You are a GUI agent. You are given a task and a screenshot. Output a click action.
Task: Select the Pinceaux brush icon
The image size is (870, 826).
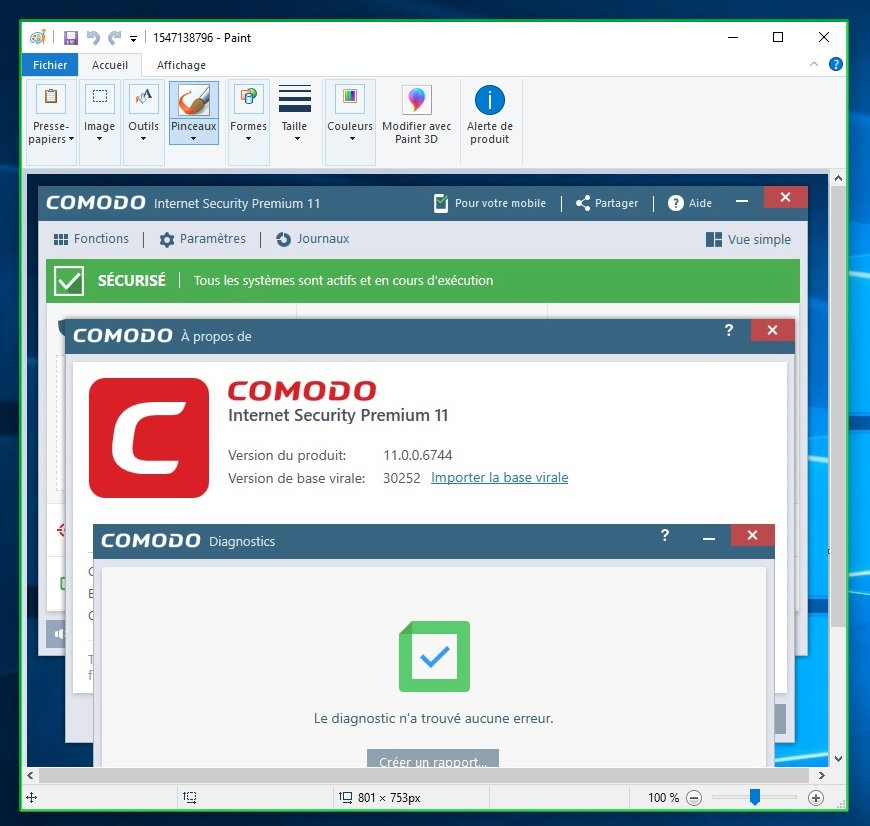point(194,100)
